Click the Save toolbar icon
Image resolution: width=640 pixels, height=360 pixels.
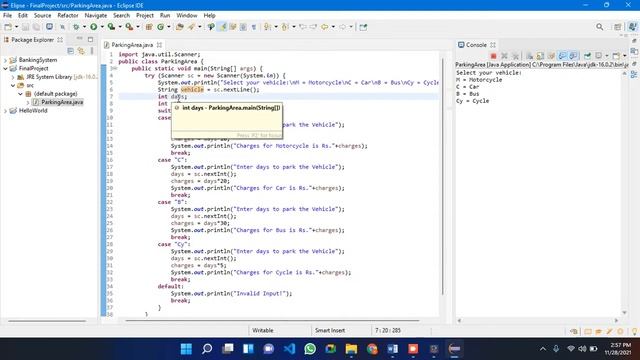pyautogui.click(x=25, y=27)
